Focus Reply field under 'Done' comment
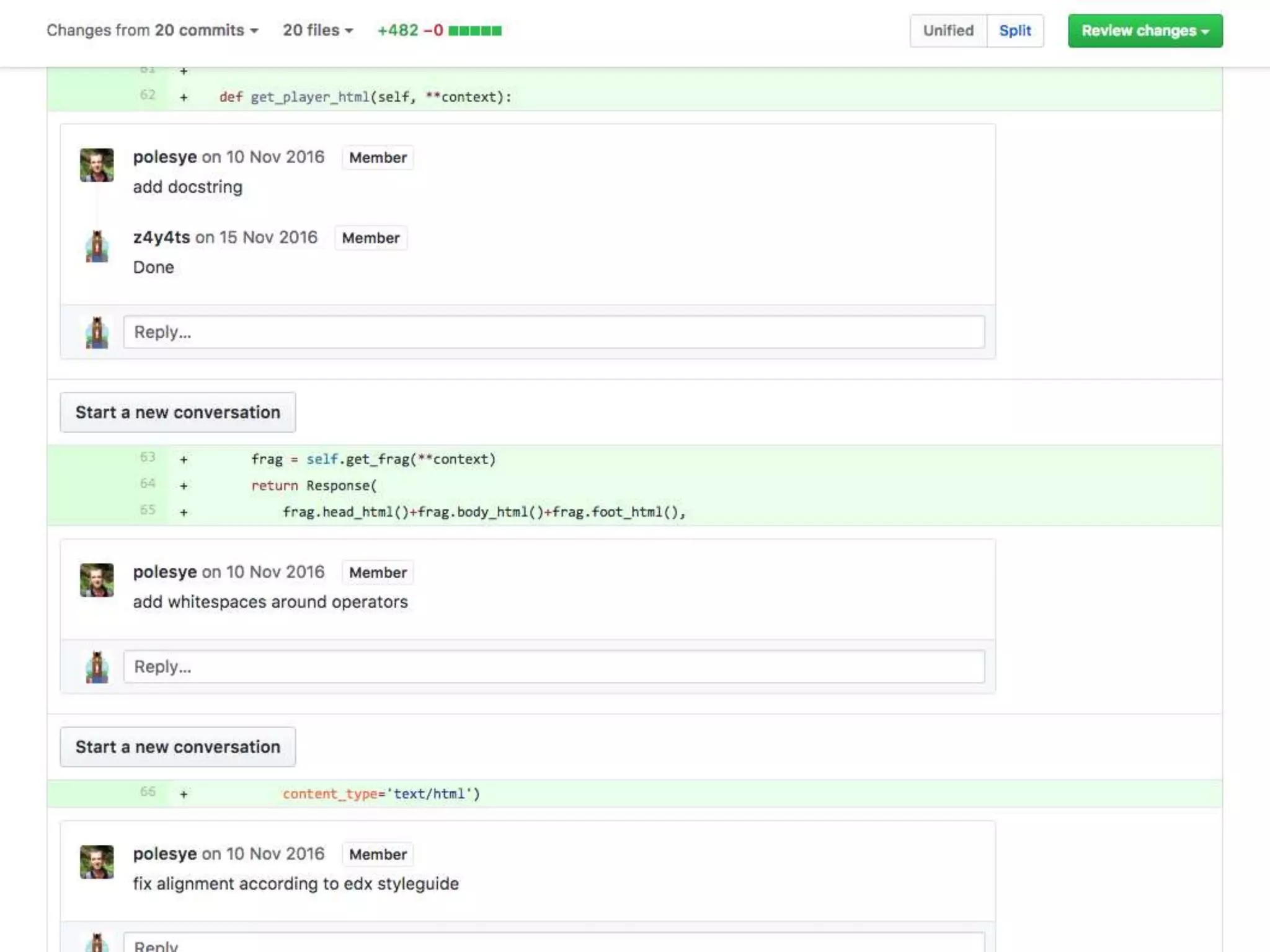The image size is (1270, 952). pyautogui.click(x=553, y=332)
